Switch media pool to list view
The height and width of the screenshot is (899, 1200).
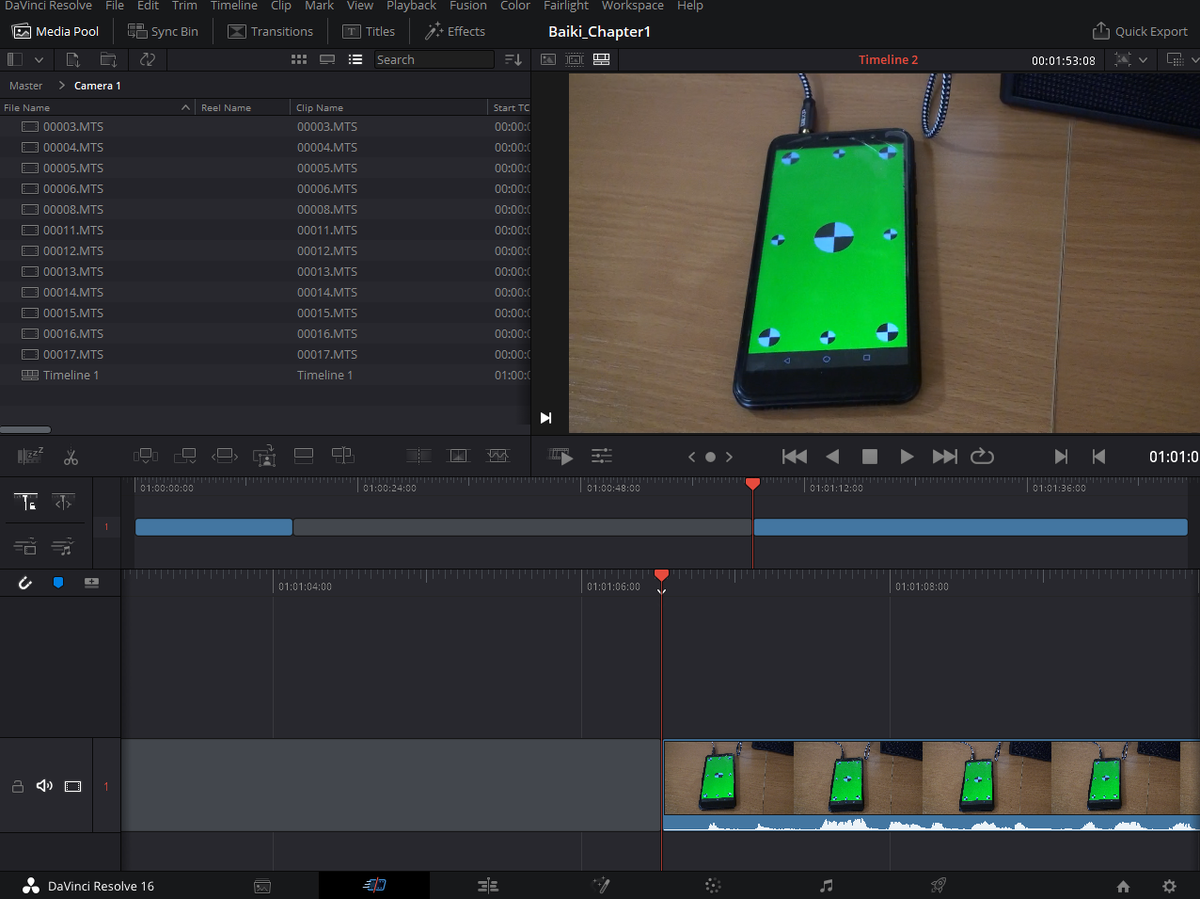pyautogui.click(x=355, y=60)
